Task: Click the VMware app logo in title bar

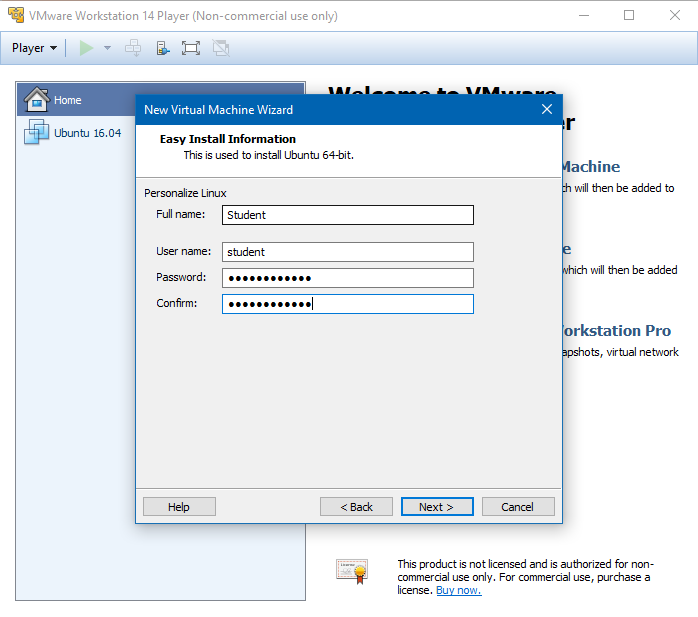Action: [x=16, y=15]
